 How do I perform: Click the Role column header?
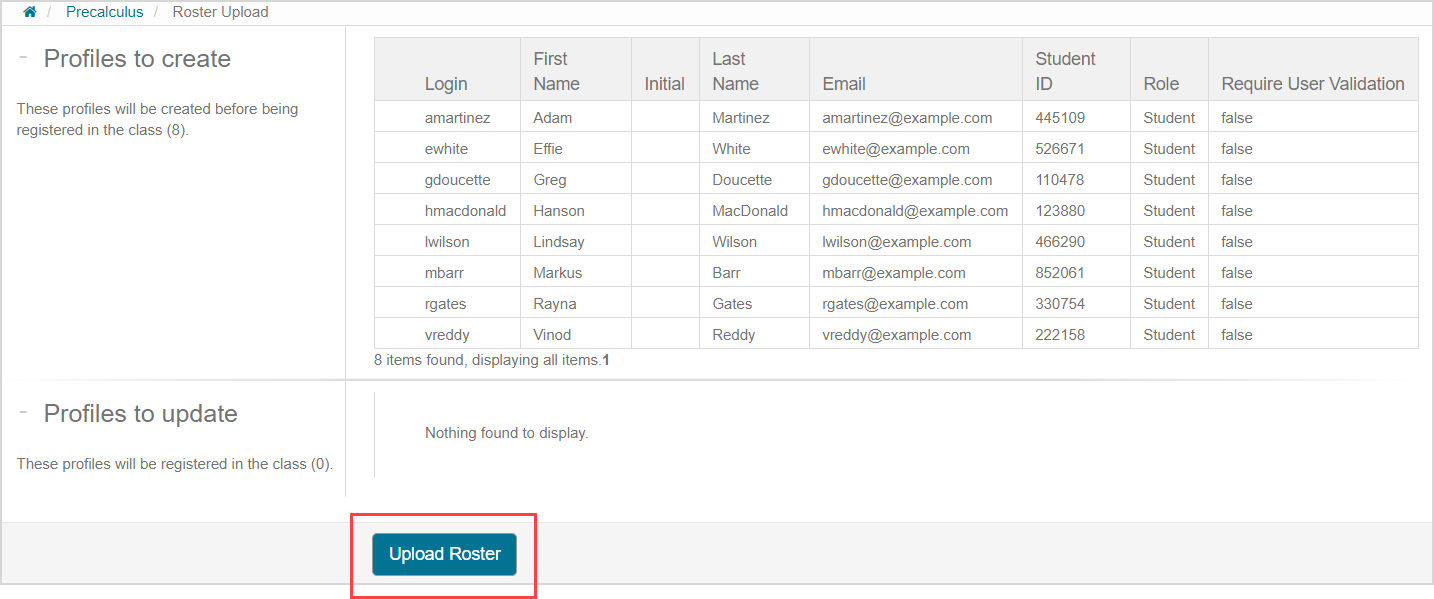1161,84
